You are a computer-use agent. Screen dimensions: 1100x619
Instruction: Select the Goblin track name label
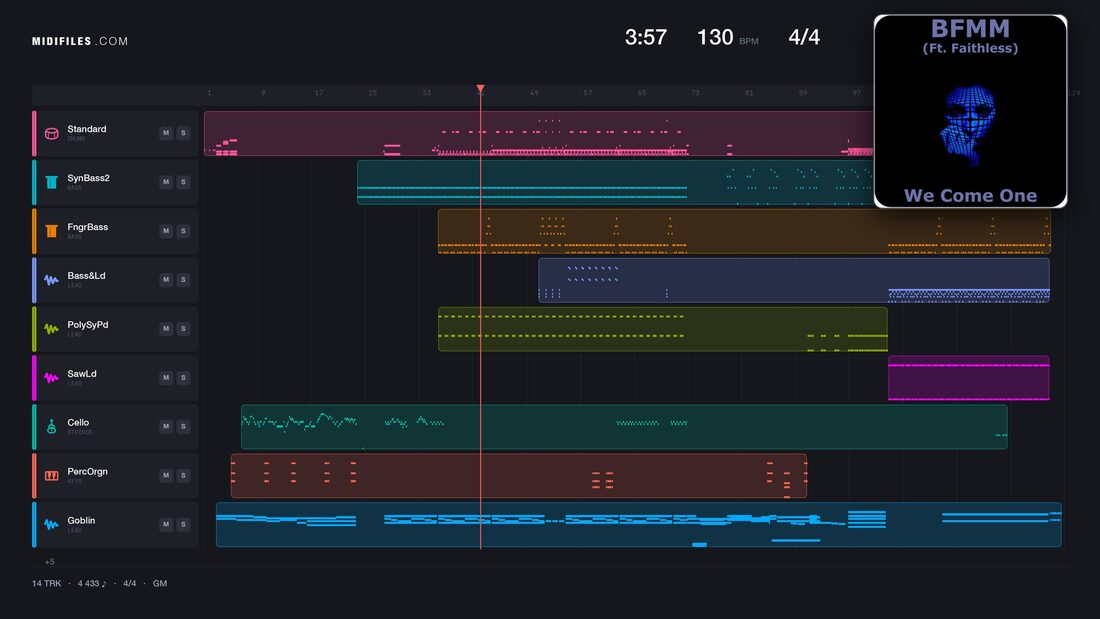click(x=81, y=521)
